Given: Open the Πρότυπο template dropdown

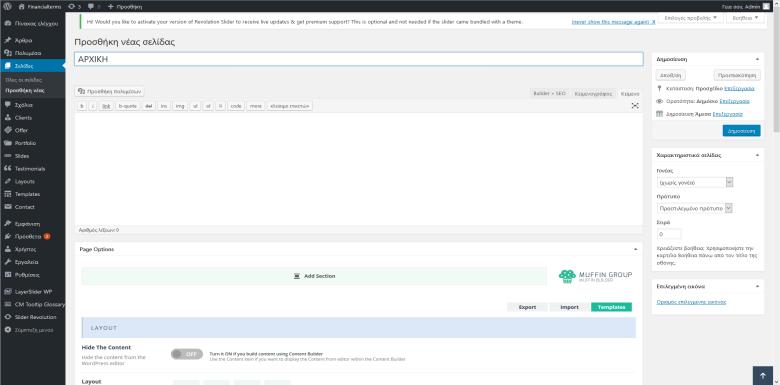Looking at the screenshot, I should [x=694, y=208].
